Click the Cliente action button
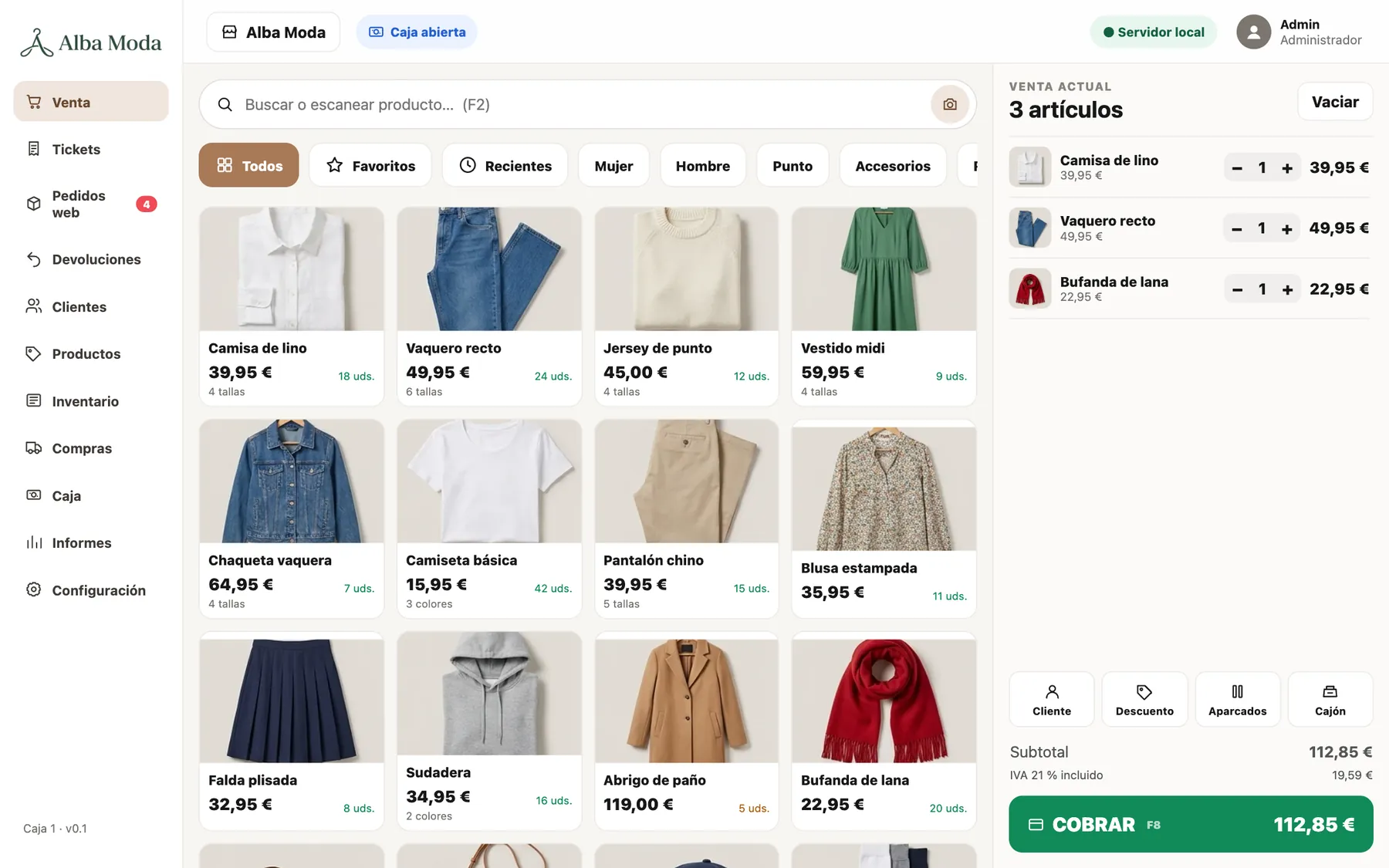The image size is (1389, 868). click(1052, 699)
